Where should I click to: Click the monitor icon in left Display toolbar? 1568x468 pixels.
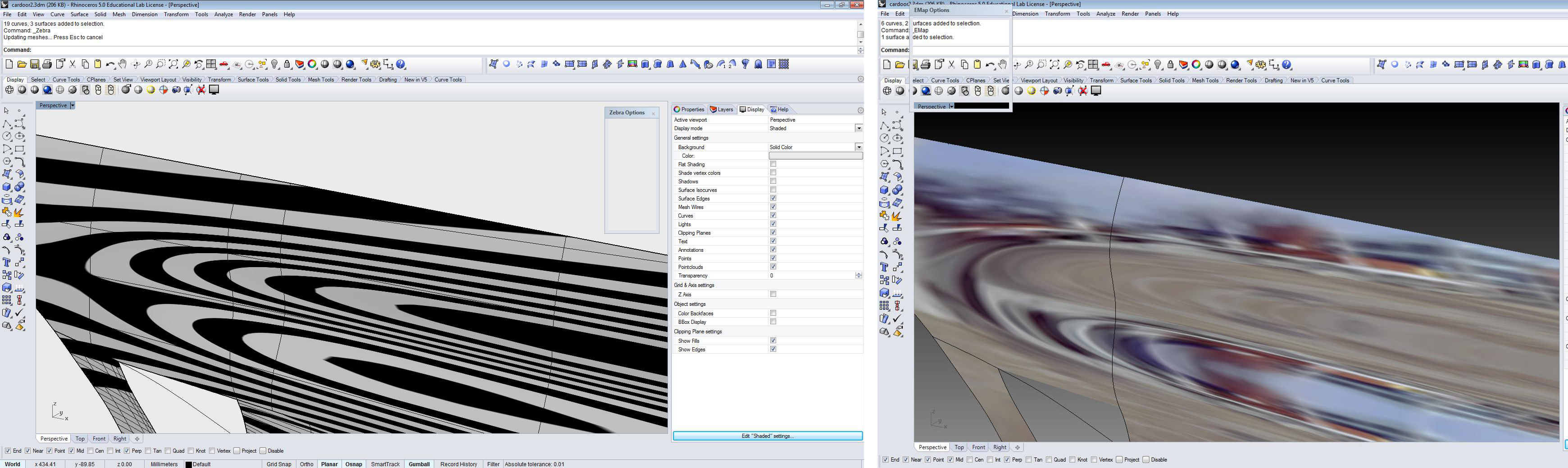pyautogui.click(x=214, y=90)
